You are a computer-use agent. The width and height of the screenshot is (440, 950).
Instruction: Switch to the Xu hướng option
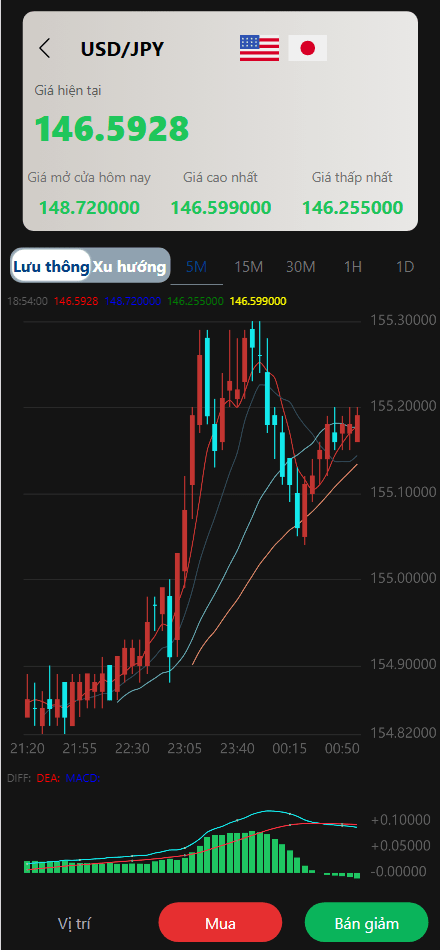pyautogui.click(x=129, y=267)
